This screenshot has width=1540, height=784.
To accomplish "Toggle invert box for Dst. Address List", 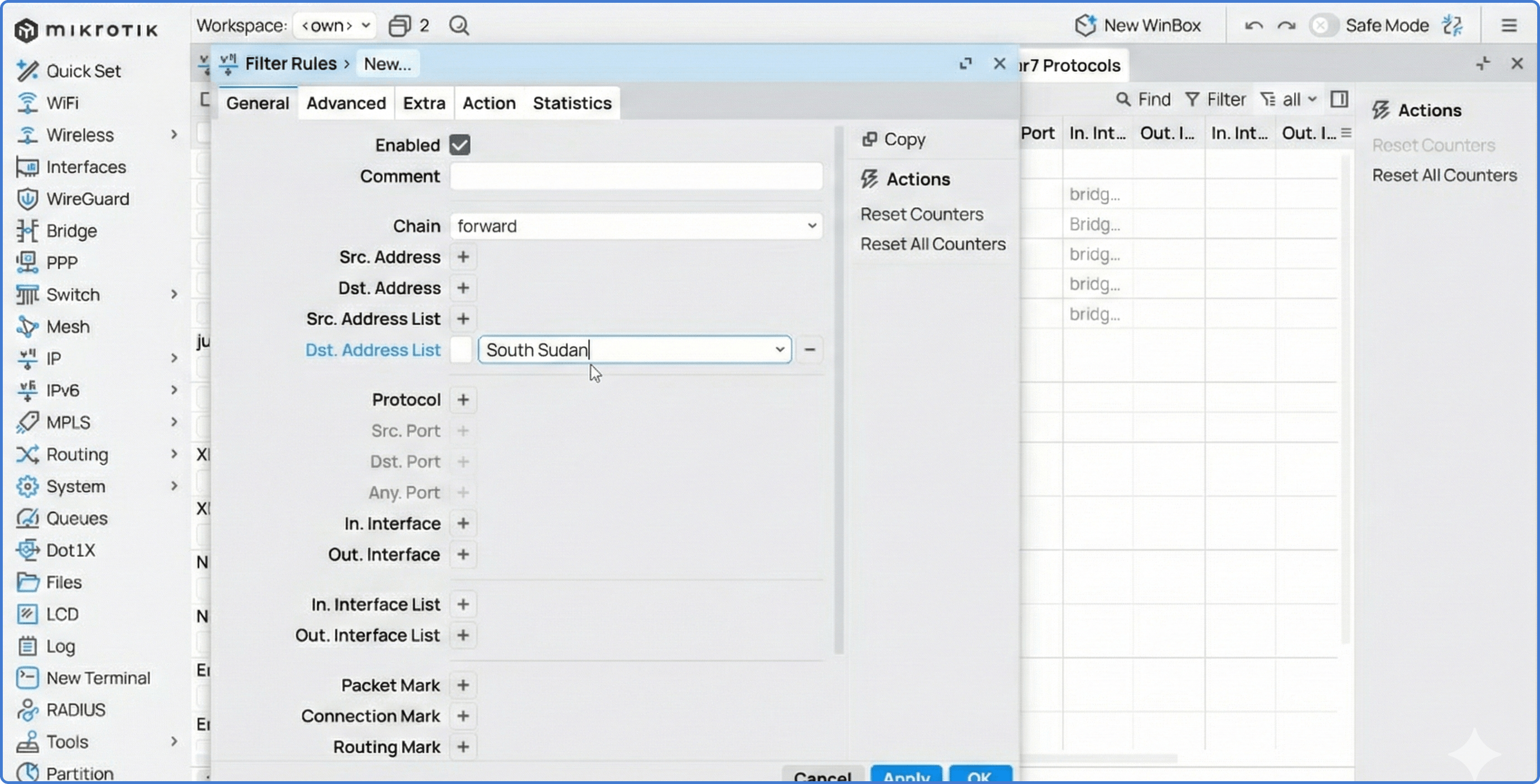I will 461,349.
